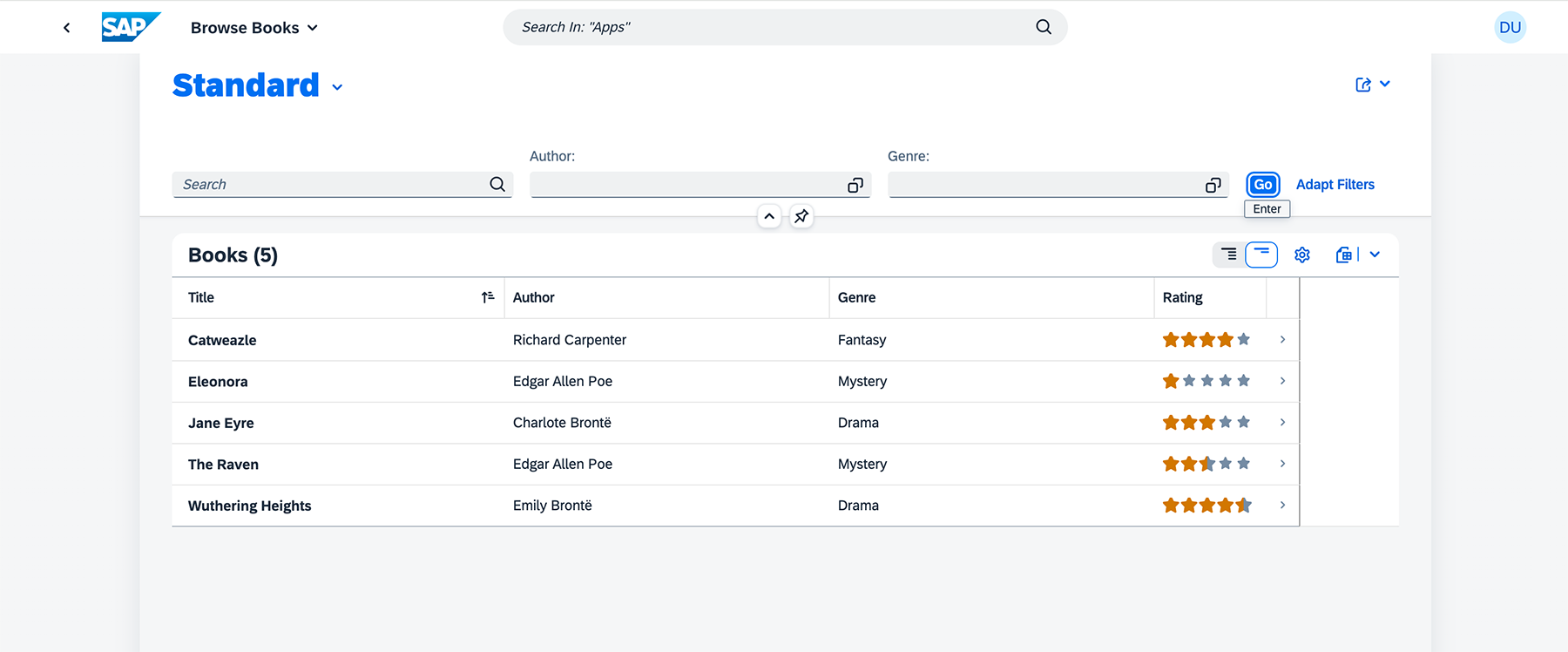The width and height of the screenshot is (1568, 652).
Task: Open the Author value help icon
Action: tap(855, 185)
